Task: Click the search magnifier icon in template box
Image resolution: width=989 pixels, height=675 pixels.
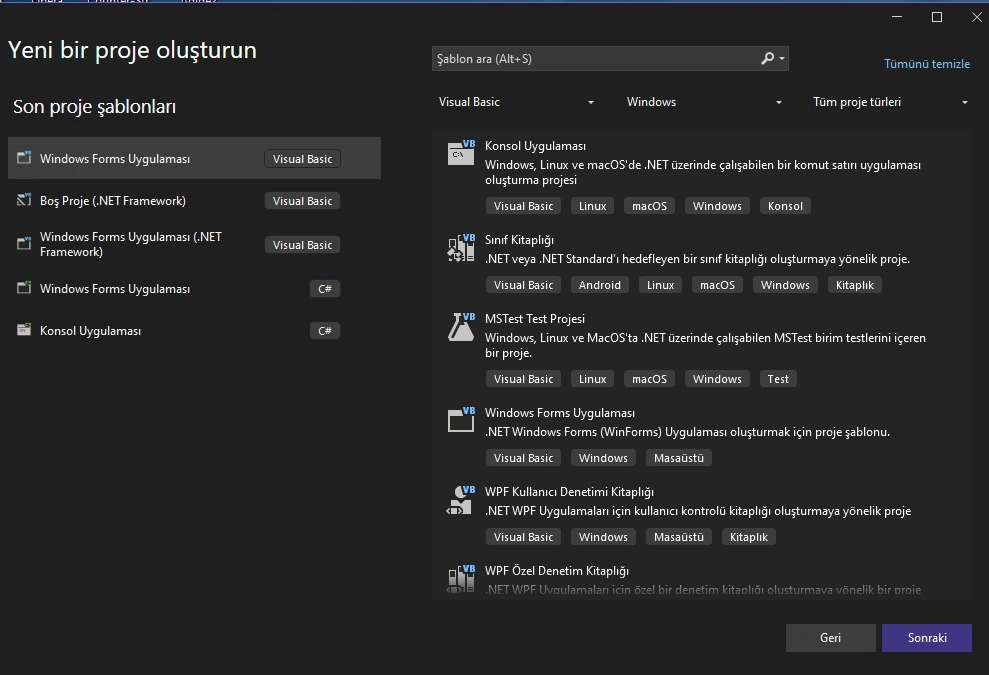Action: click(x=767, y=59)
